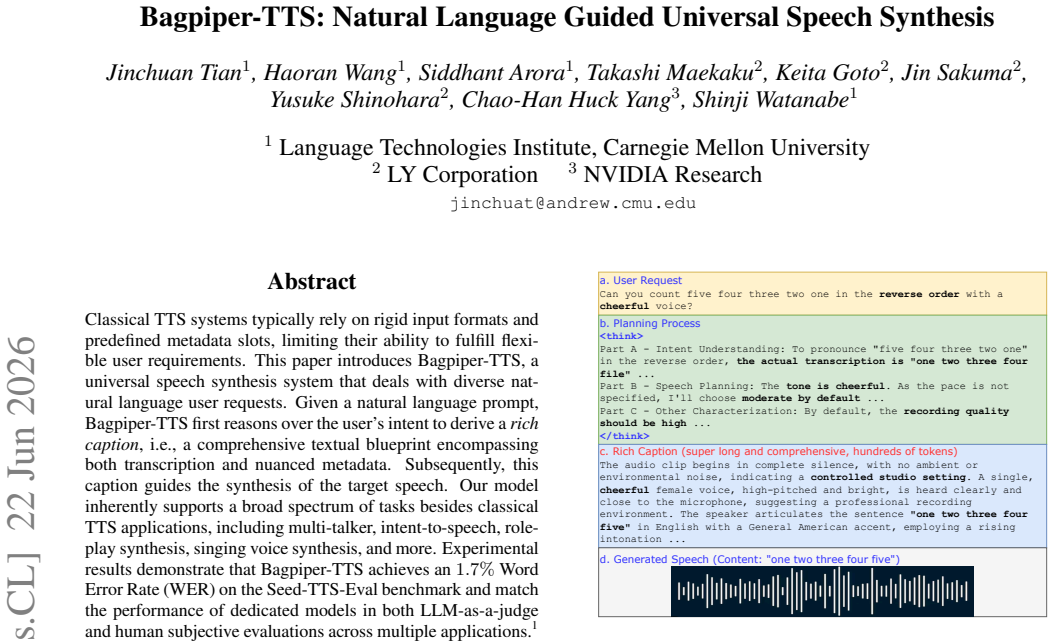Click the 'd. Generated Speech' label

pos(749,559)
